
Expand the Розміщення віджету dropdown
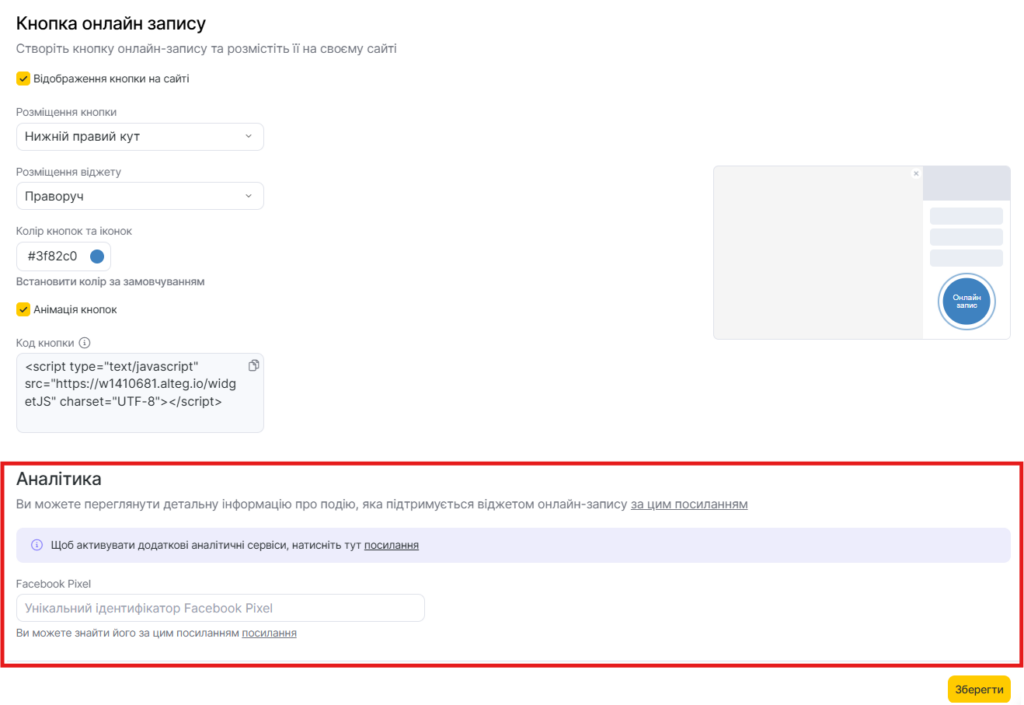coord(140,196)
